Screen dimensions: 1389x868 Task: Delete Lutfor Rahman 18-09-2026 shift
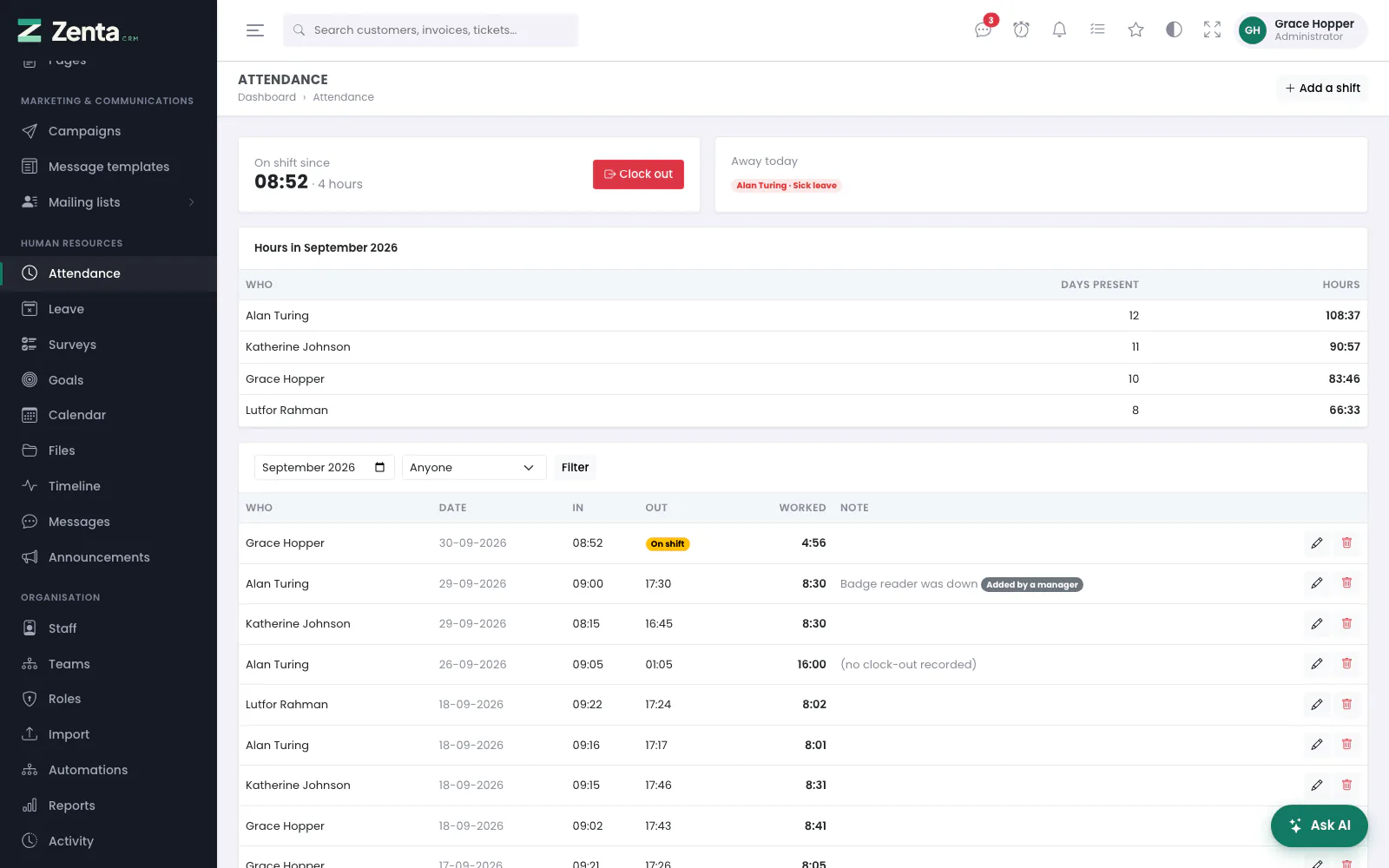click(1347, 705)
